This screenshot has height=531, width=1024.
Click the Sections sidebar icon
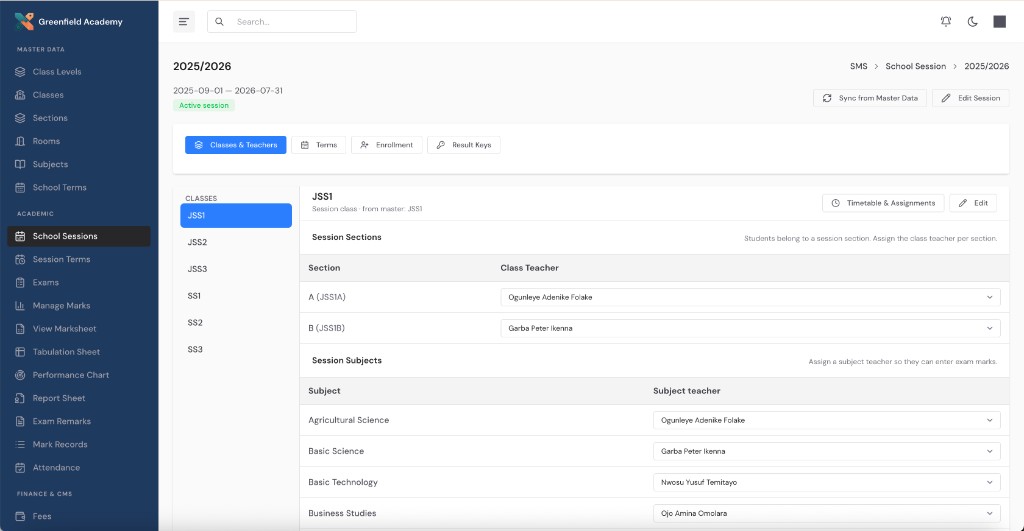[x=20, y=118]
